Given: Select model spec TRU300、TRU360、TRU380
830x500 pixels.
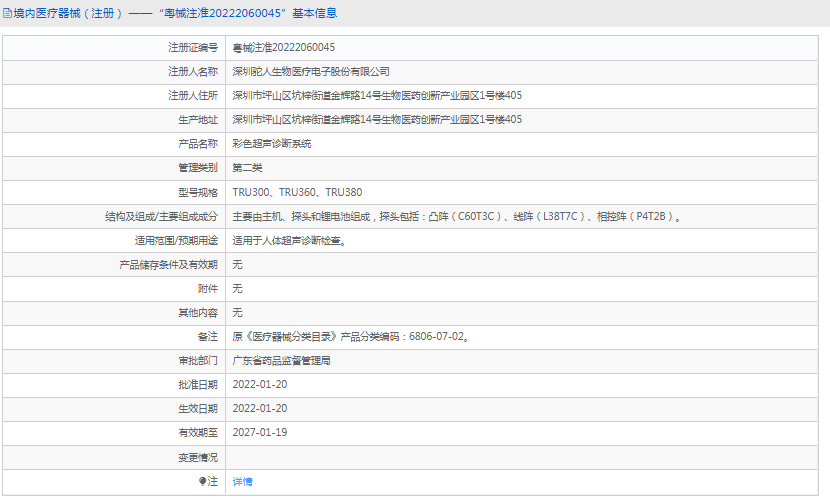Looking at the screenshot, I should click(x=297, y=192).
